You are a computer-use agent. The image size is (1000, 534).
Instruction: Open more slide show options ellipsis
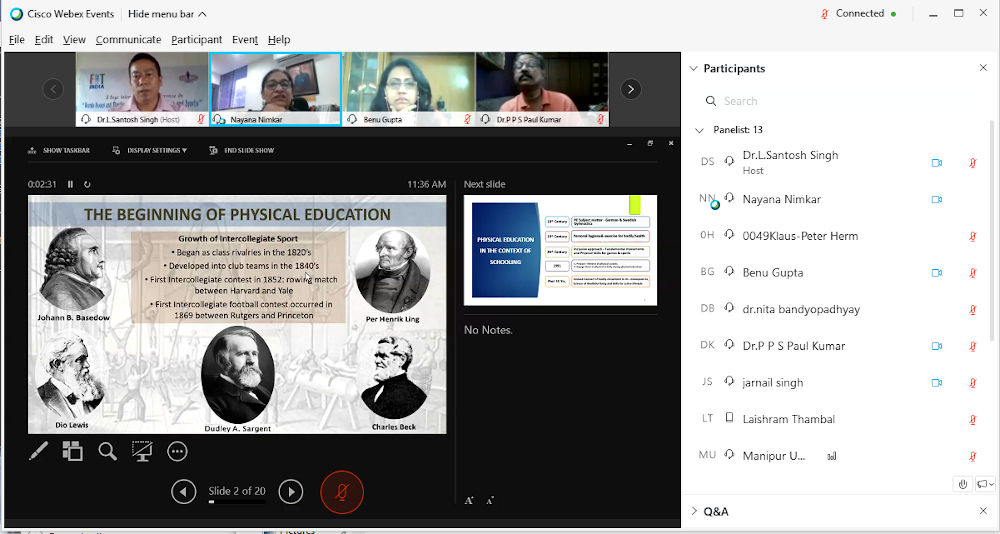(x=177, y=451)
